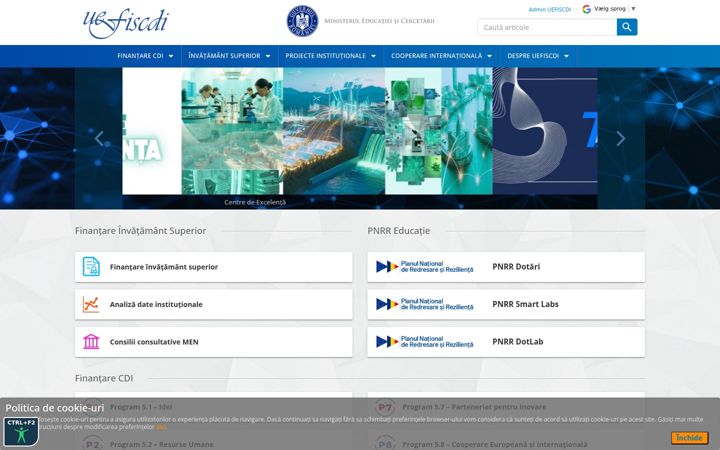Click the Politica de cookie-uri title
This screenshot has width=720, height=450.
click(x=55, y=408)
